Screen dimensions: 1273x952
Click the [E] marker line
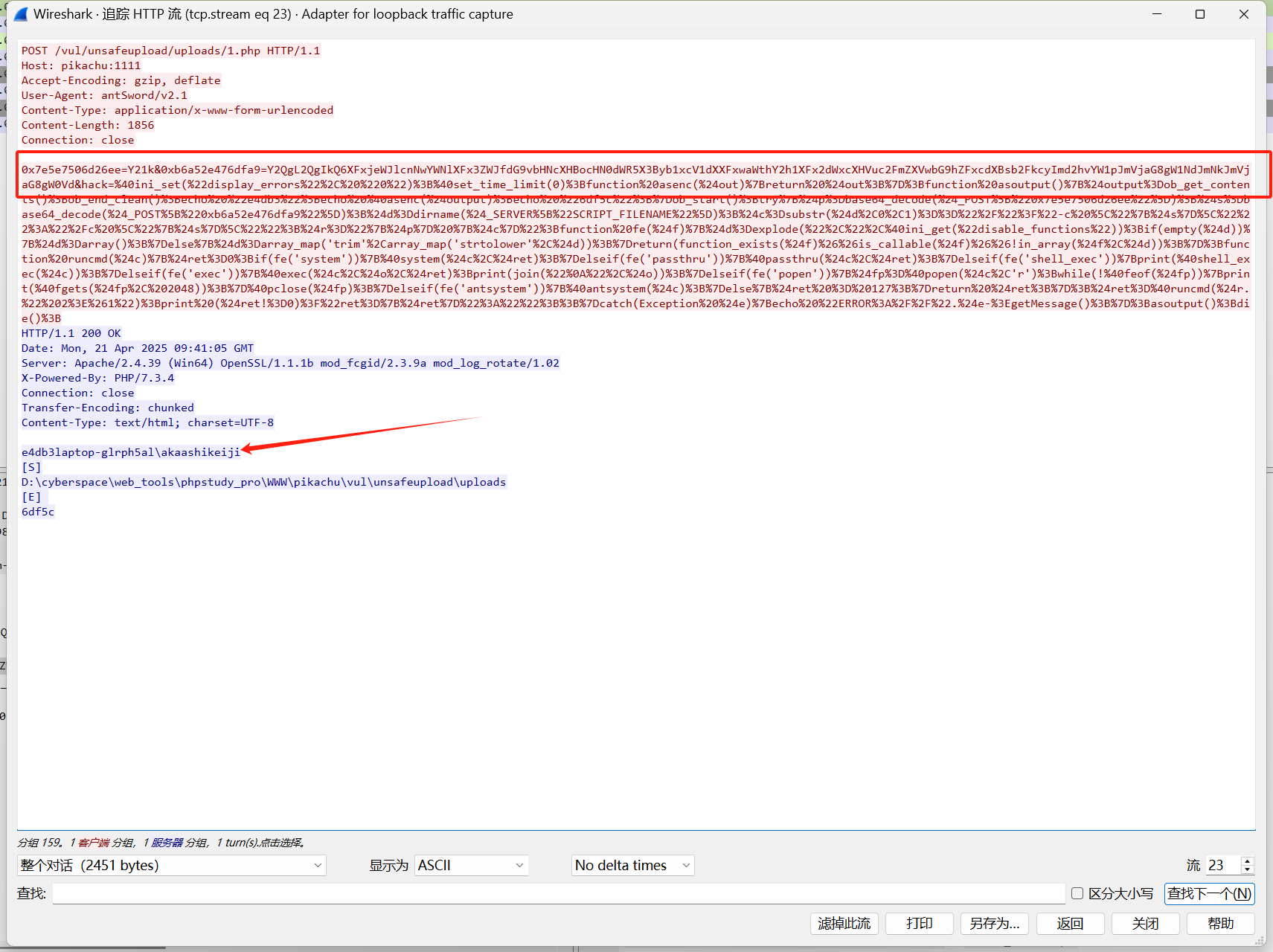pyautogui.click(x=31, y=497)
